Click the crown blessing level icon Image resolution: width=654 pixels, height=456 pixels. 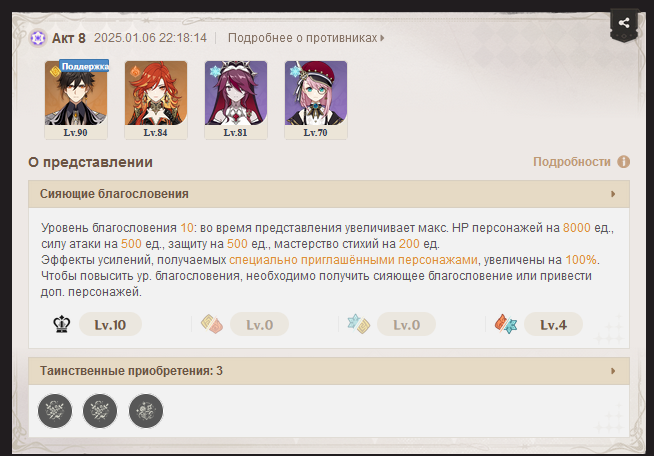[x=62, y=324]
